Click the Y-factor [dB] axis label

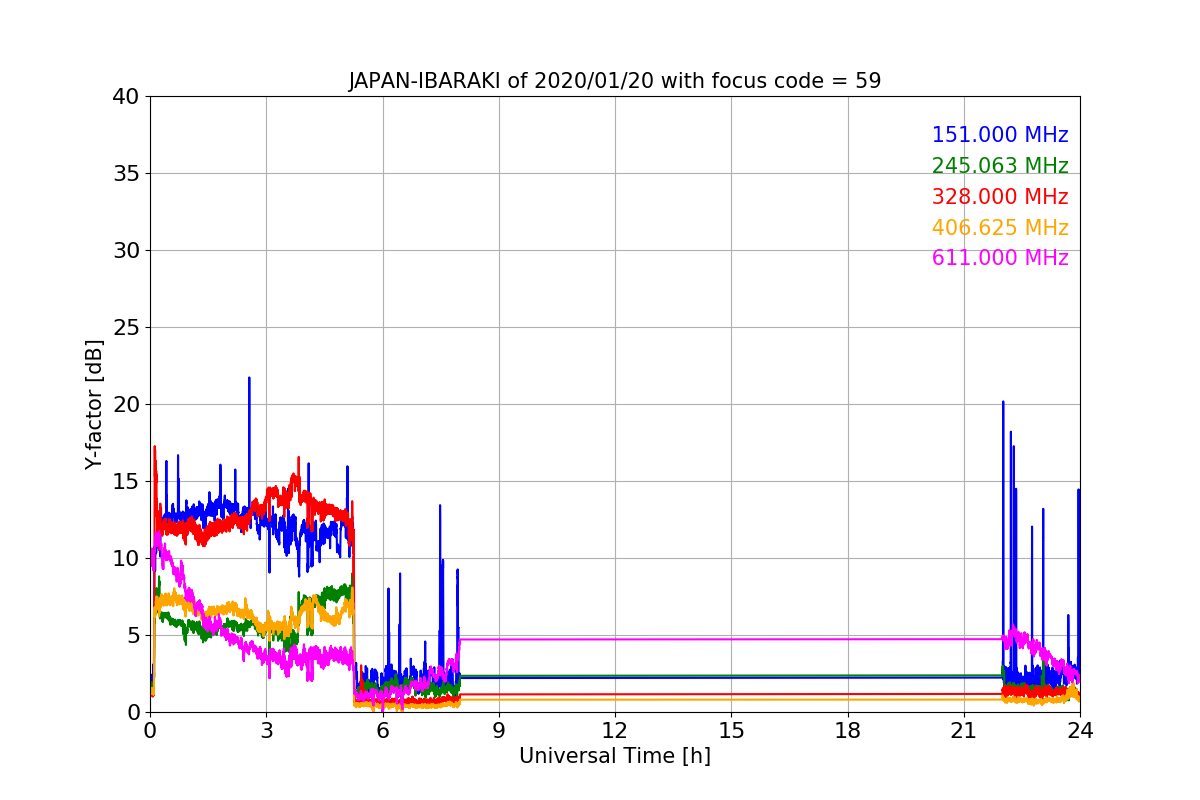pyautogui.click(x=94, y=404)
